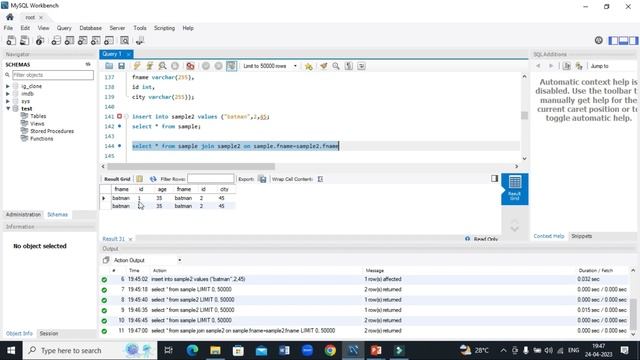The width and height of the screenshot is (640, 360).
Task: Toggle invisible characters icon
Action: click(x=349, y=66)
